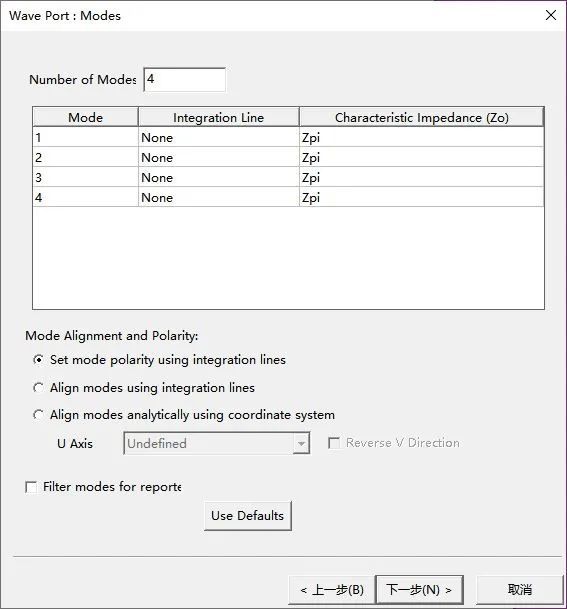This screenshot has height=609, width=567.
Task: Click the U Axis dropdown arrow
Action: pyautogui.click(x=301, y=443)
